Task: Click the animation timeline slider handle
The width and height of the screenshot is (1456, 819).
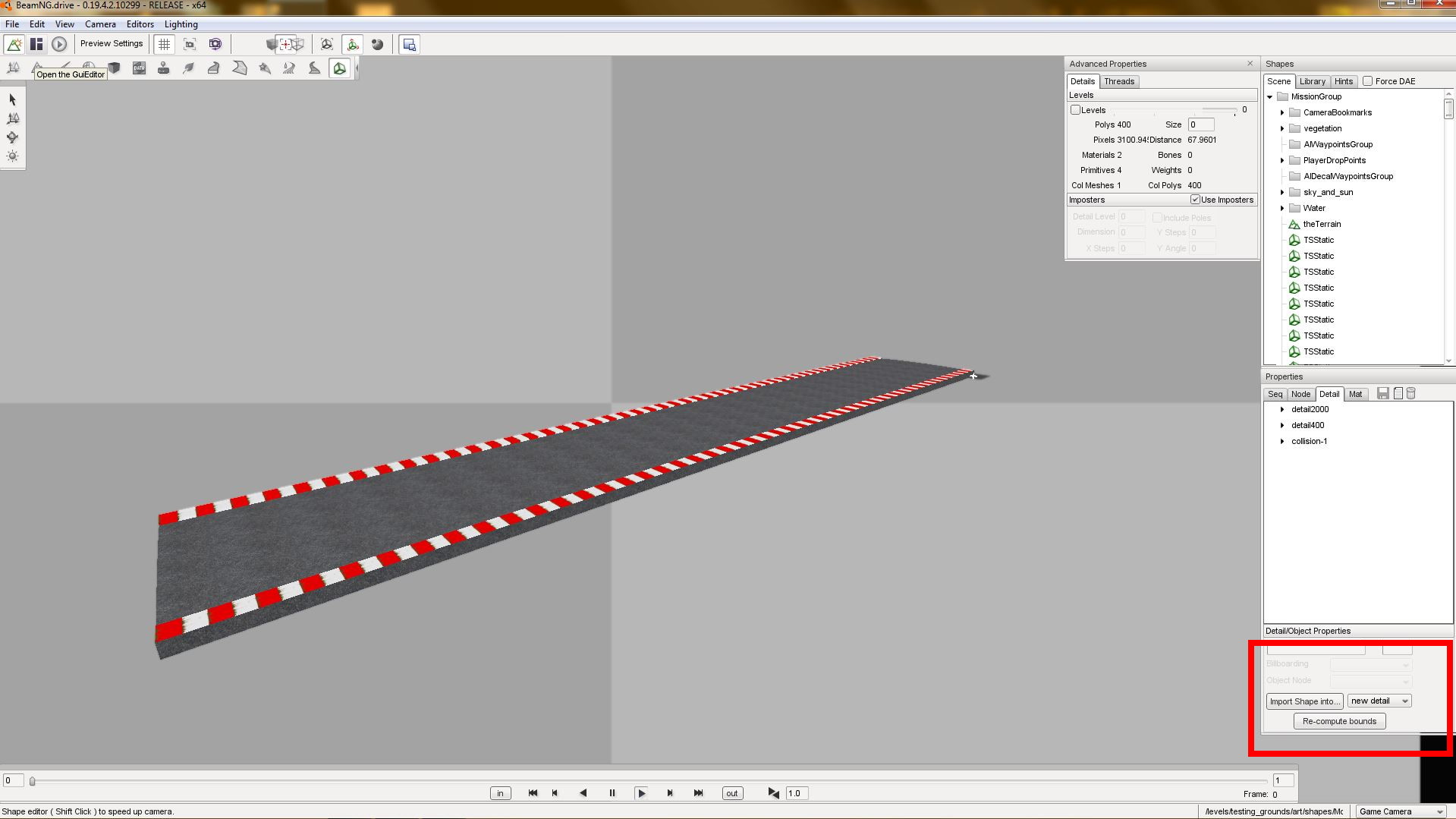Action: (33, 781)
